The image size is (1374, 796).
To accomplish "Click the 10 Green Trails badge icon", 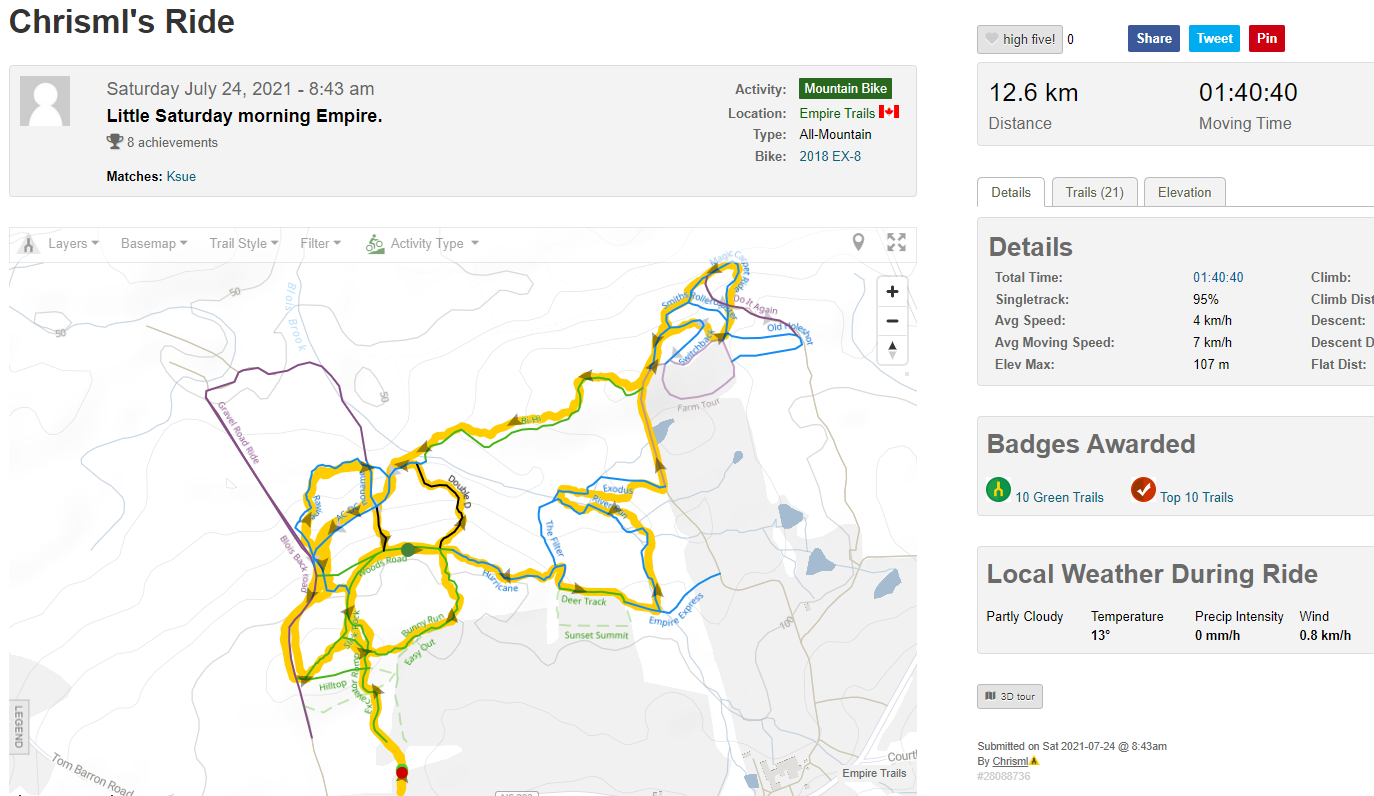I will [998, 490].
